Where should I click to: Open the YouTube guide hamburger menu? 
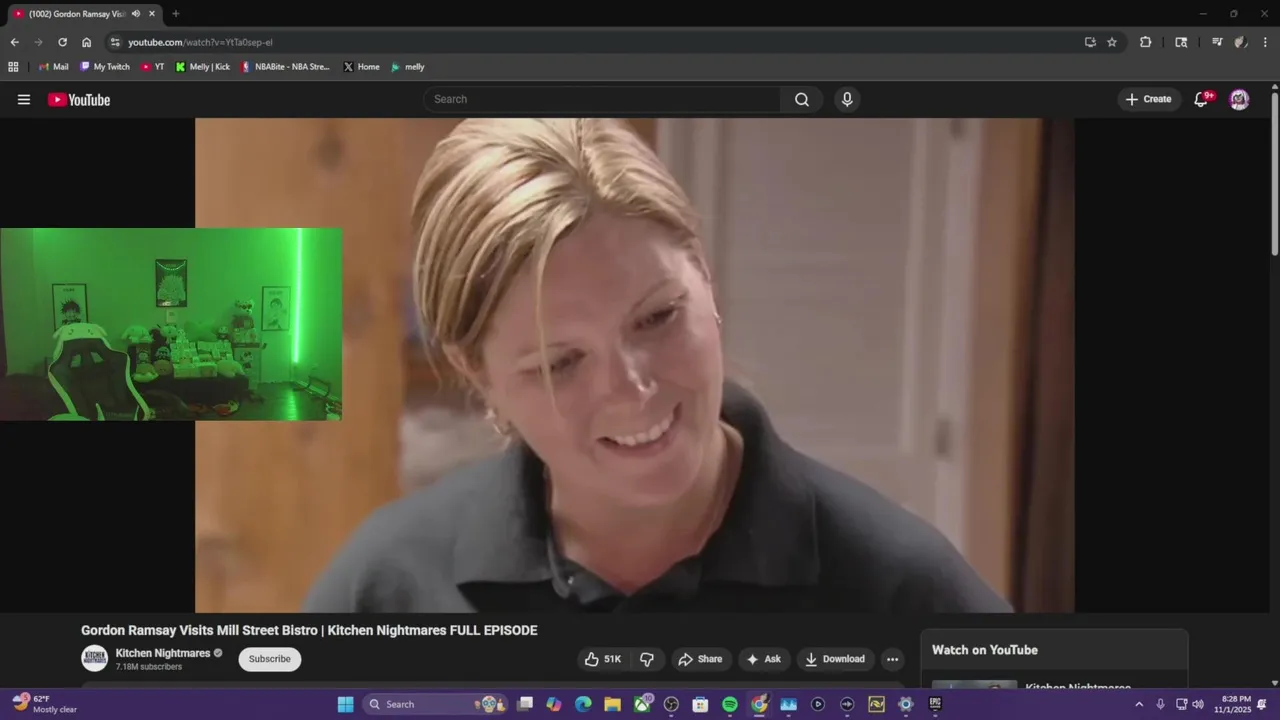pos(24,99)
